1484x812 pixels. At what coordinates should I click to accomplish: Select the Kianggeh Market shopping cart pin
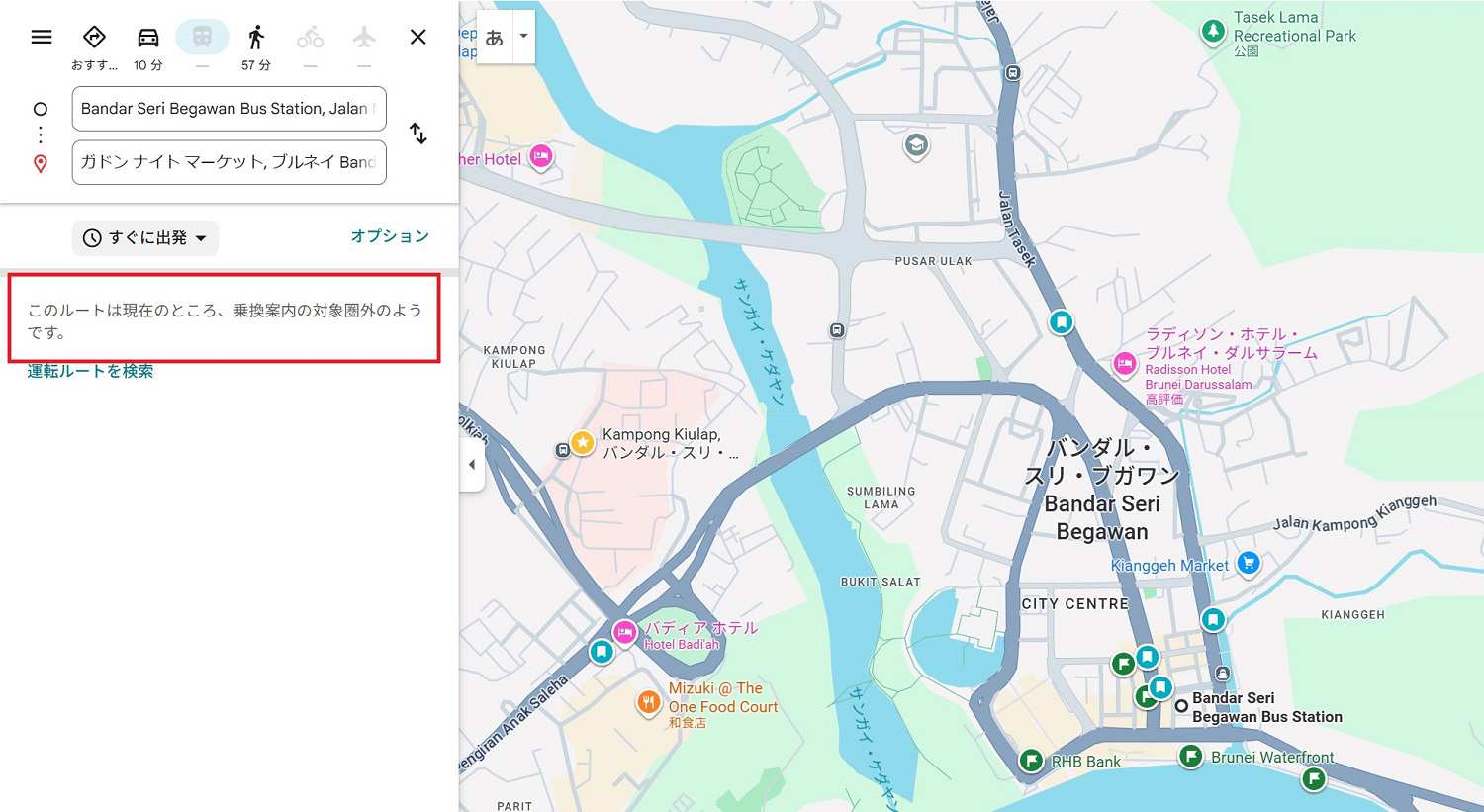[1249, 563]
